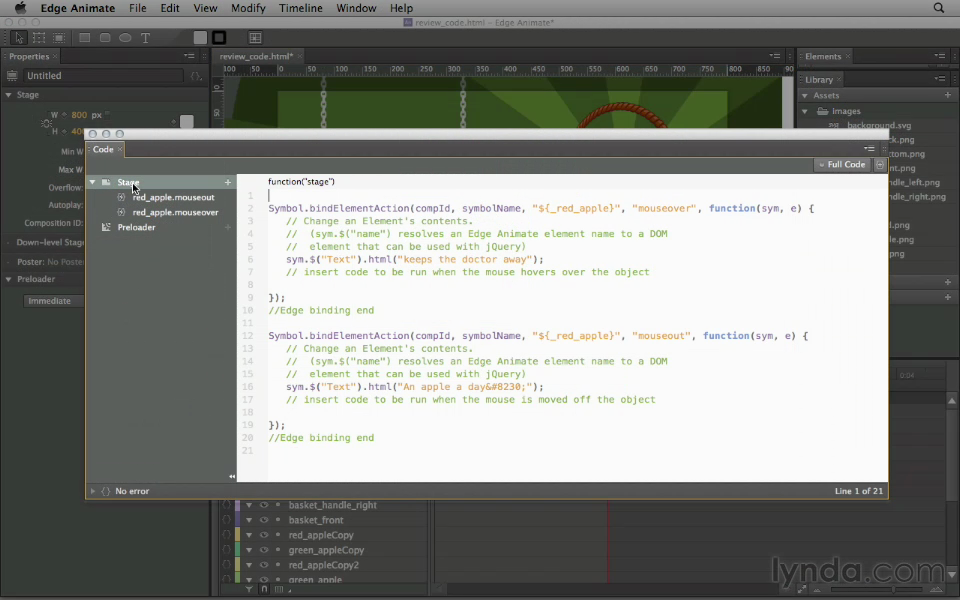
Task: Open the Edit menu
Action: (x=170, y=8)
